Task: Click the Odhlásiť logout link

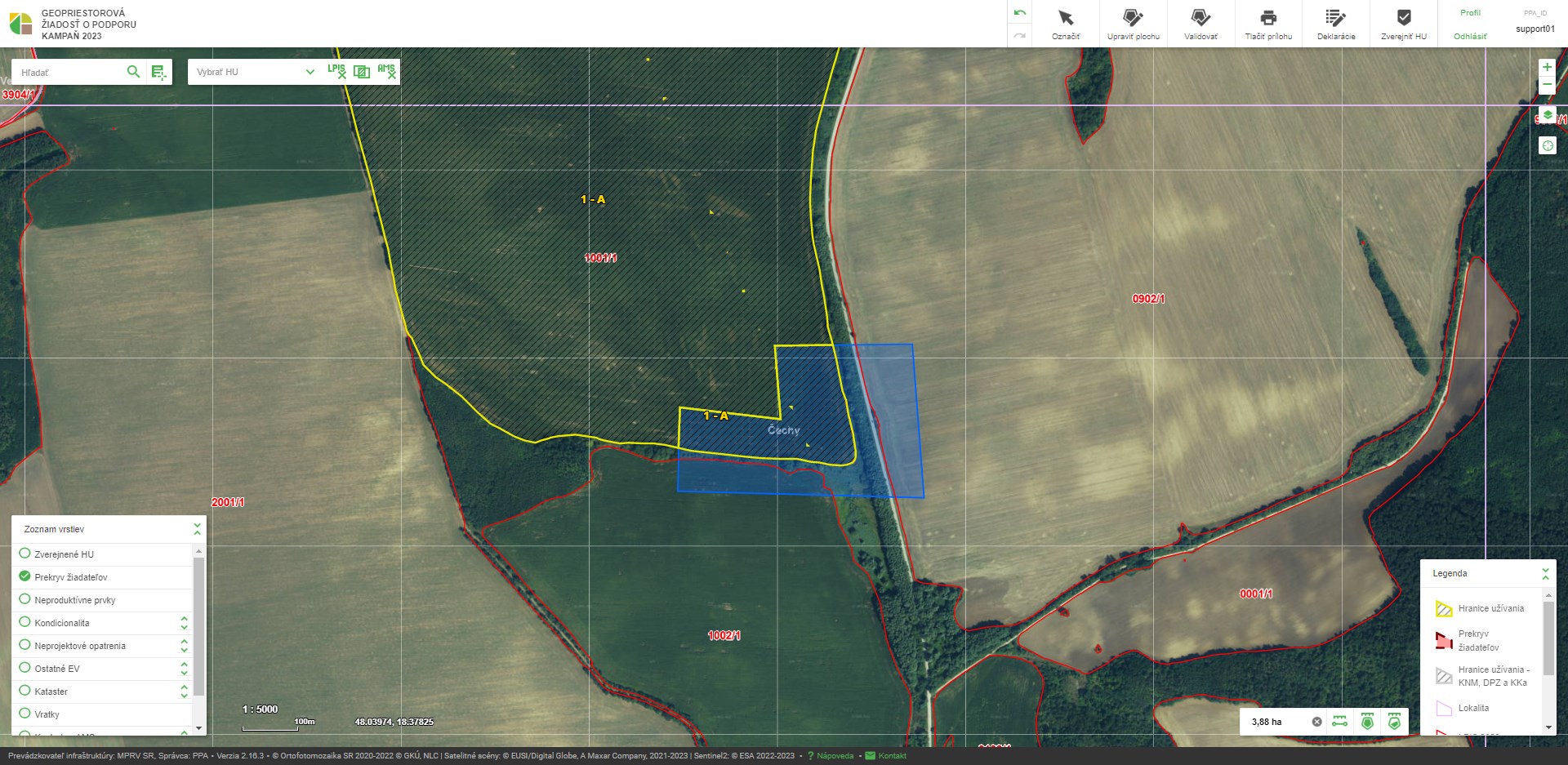Action: [x=1470, y=36]
